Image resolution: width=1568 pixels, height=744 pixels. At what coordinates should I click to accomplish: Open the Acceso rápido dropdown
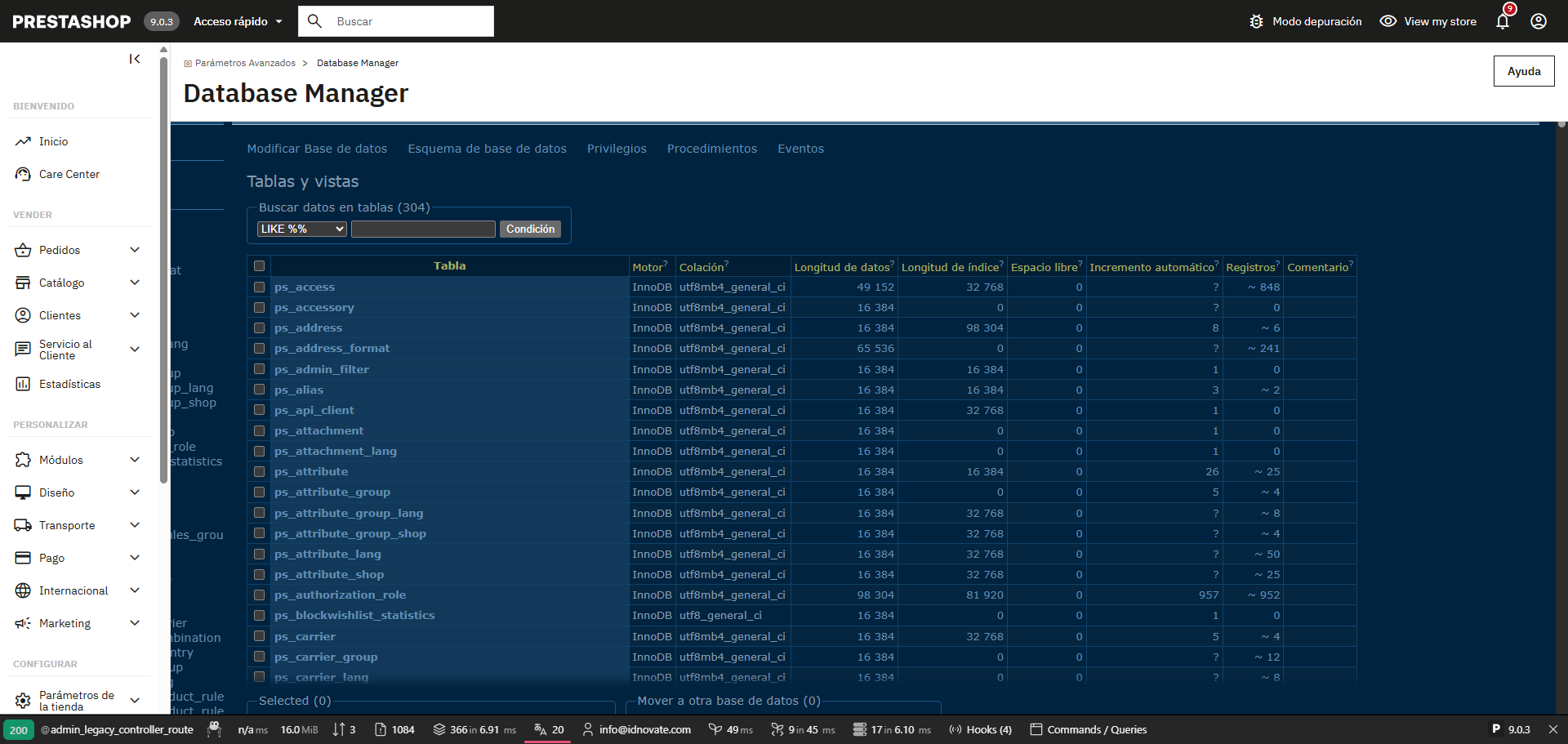coord(238,21)
